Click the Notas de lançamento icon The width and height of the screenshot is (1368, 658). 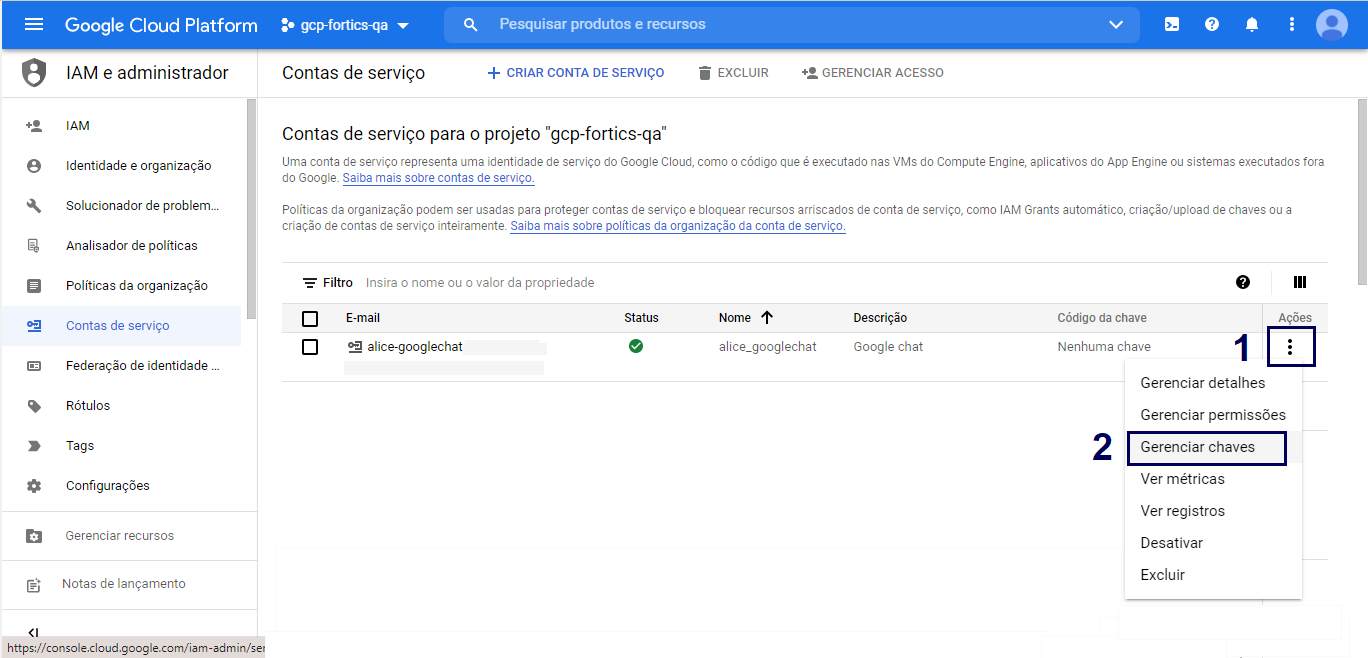point(34,584)
